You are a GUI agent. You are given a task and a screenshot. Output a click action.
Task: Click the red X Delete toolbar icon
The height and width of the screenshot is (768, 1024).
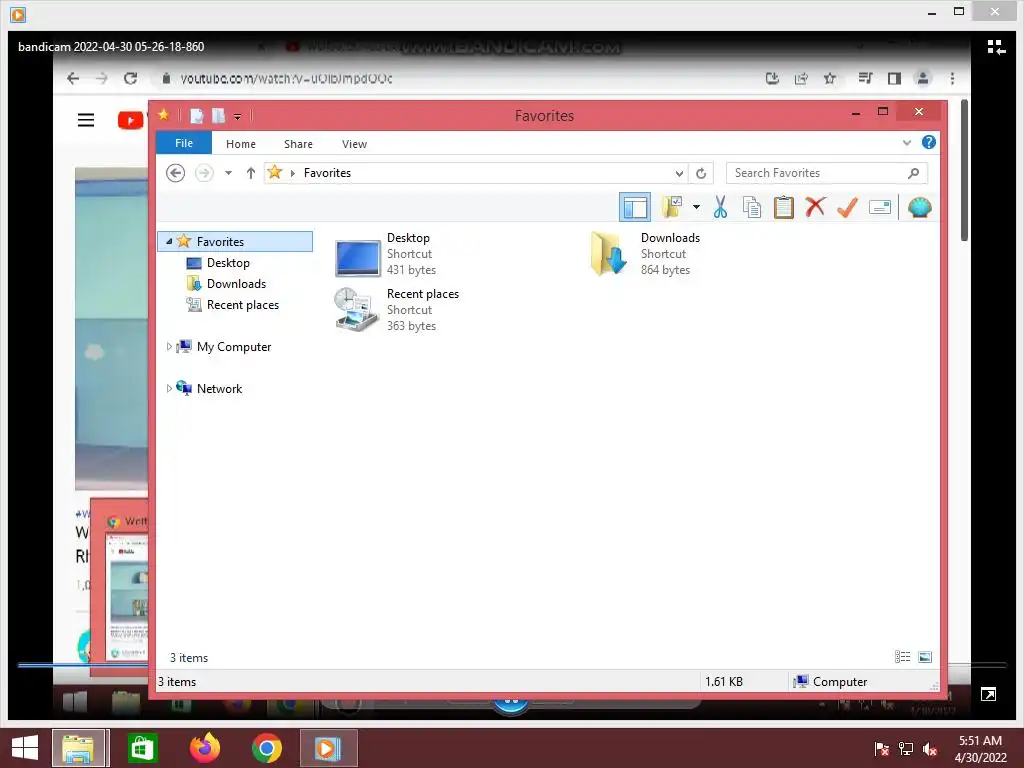[x=815, y=207]
